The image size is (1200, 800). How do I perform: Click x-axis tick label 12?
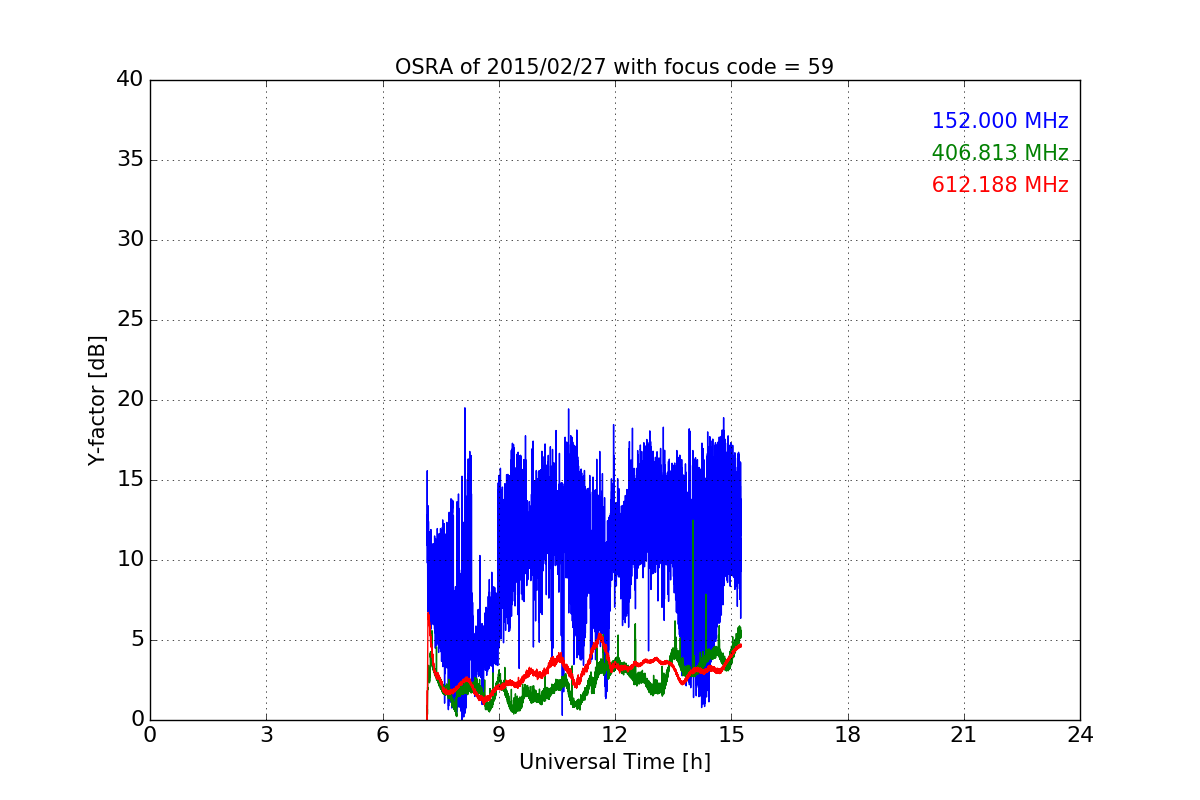coord(615,735)
